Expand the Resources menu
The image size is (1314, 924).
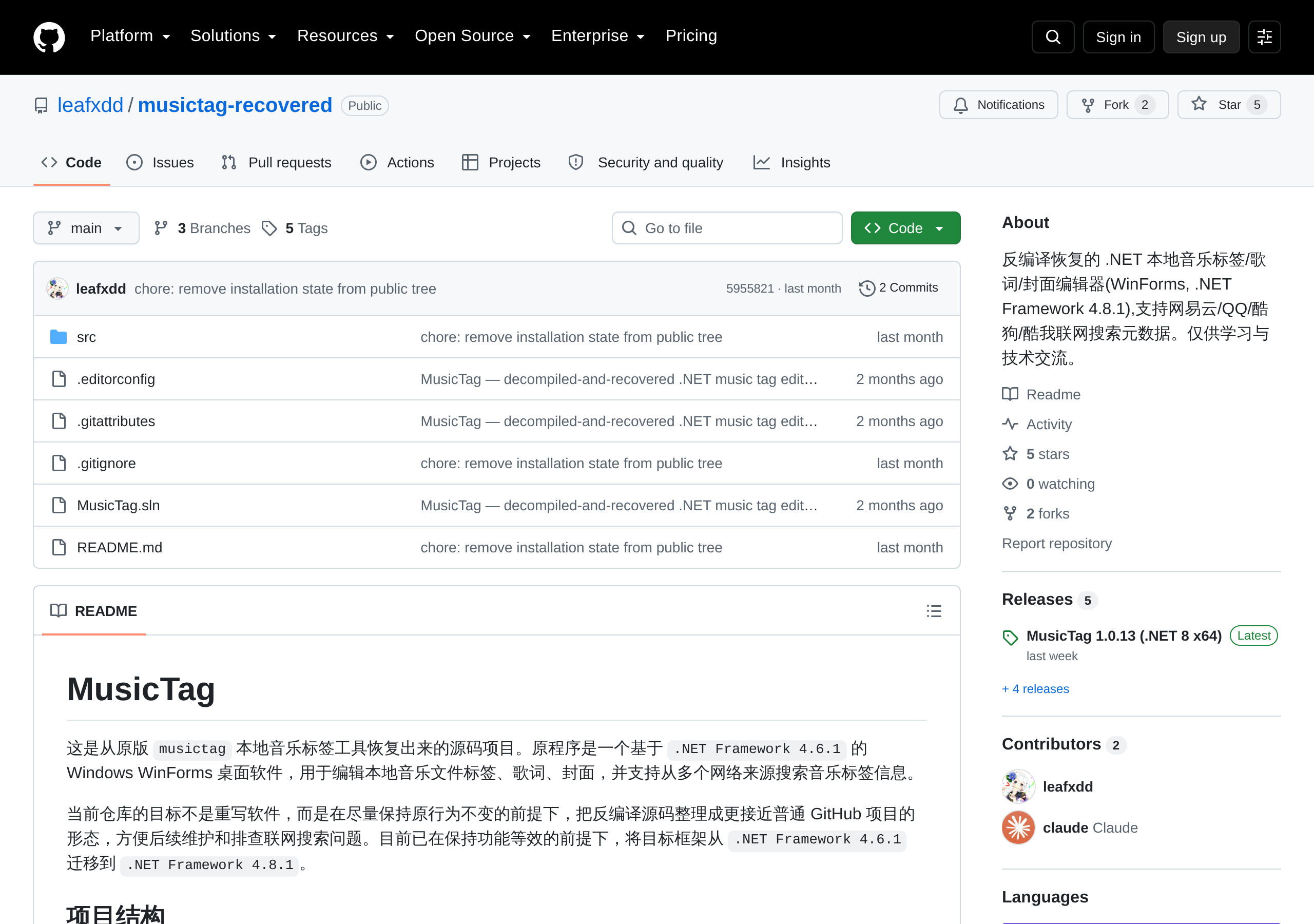[x=345, y=36]
